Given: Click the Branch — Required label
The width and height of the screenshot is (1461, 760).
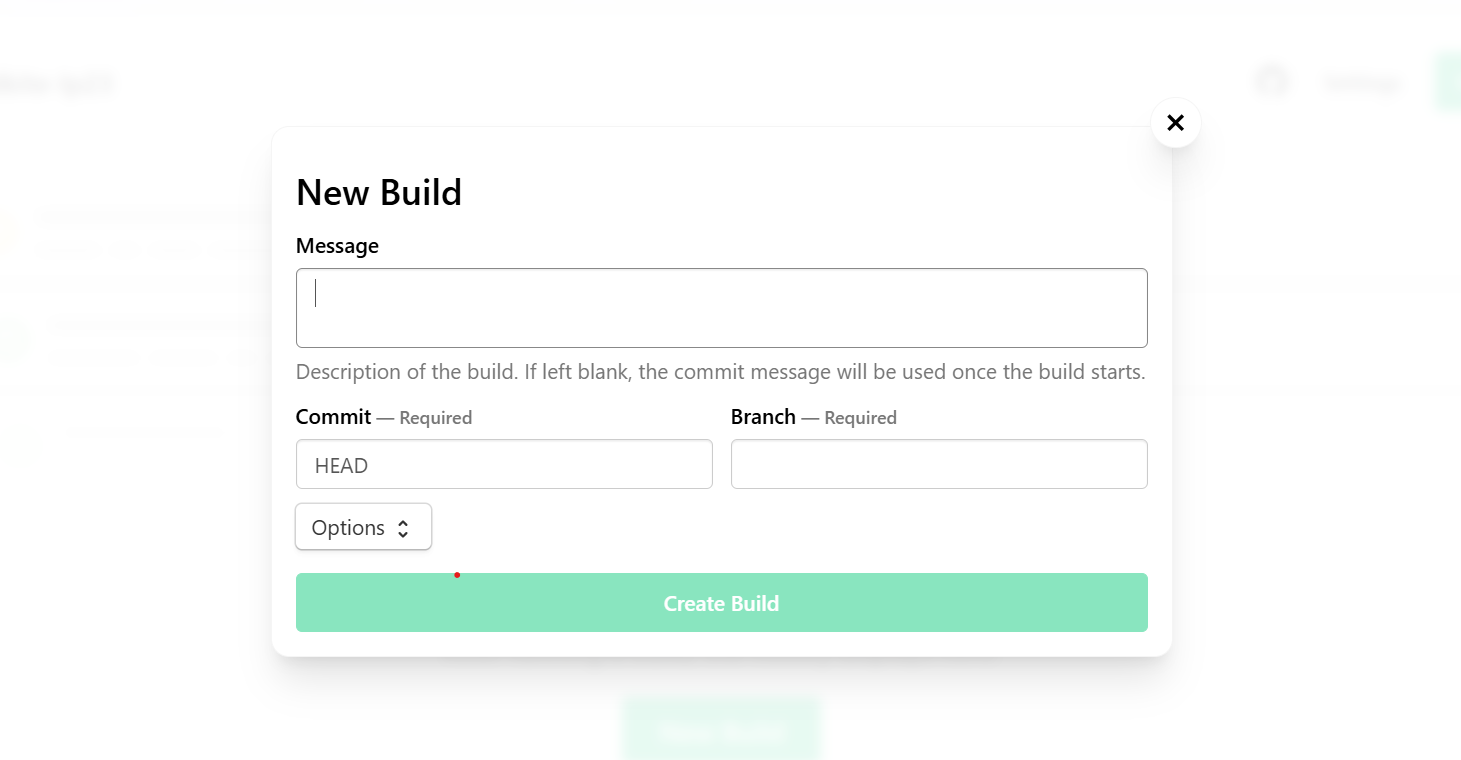Looking at the screenshot, I should coord(813,417).
